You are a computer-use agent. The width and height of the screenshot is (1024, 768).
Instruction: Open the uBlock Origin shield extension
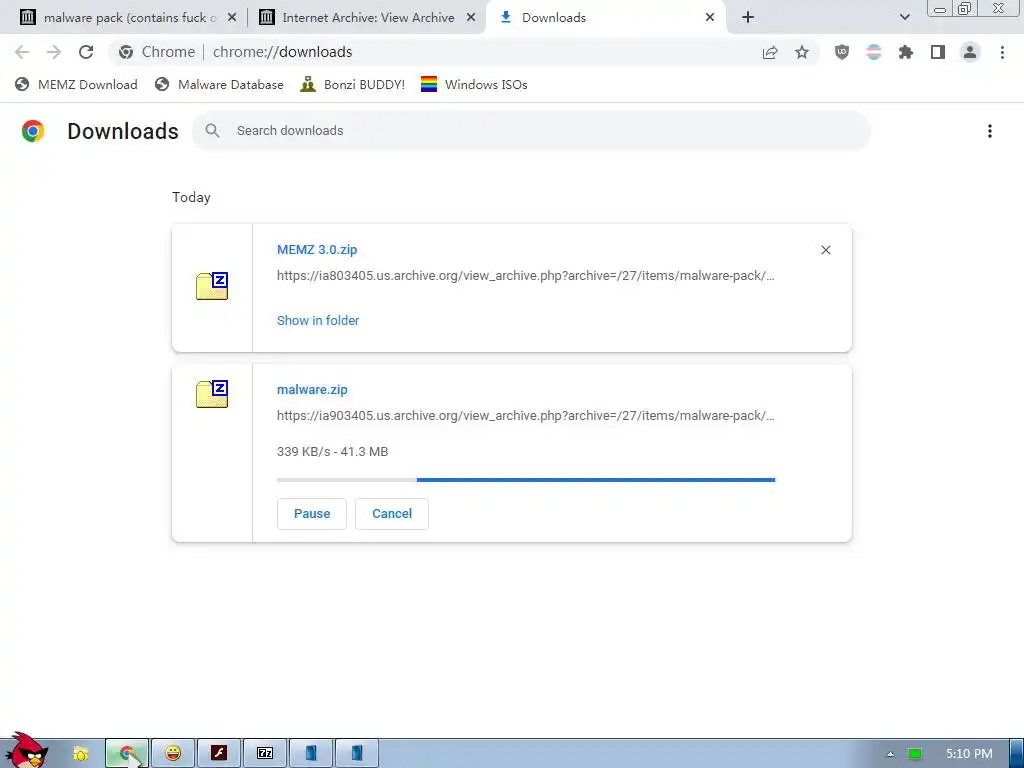point(842,52)
